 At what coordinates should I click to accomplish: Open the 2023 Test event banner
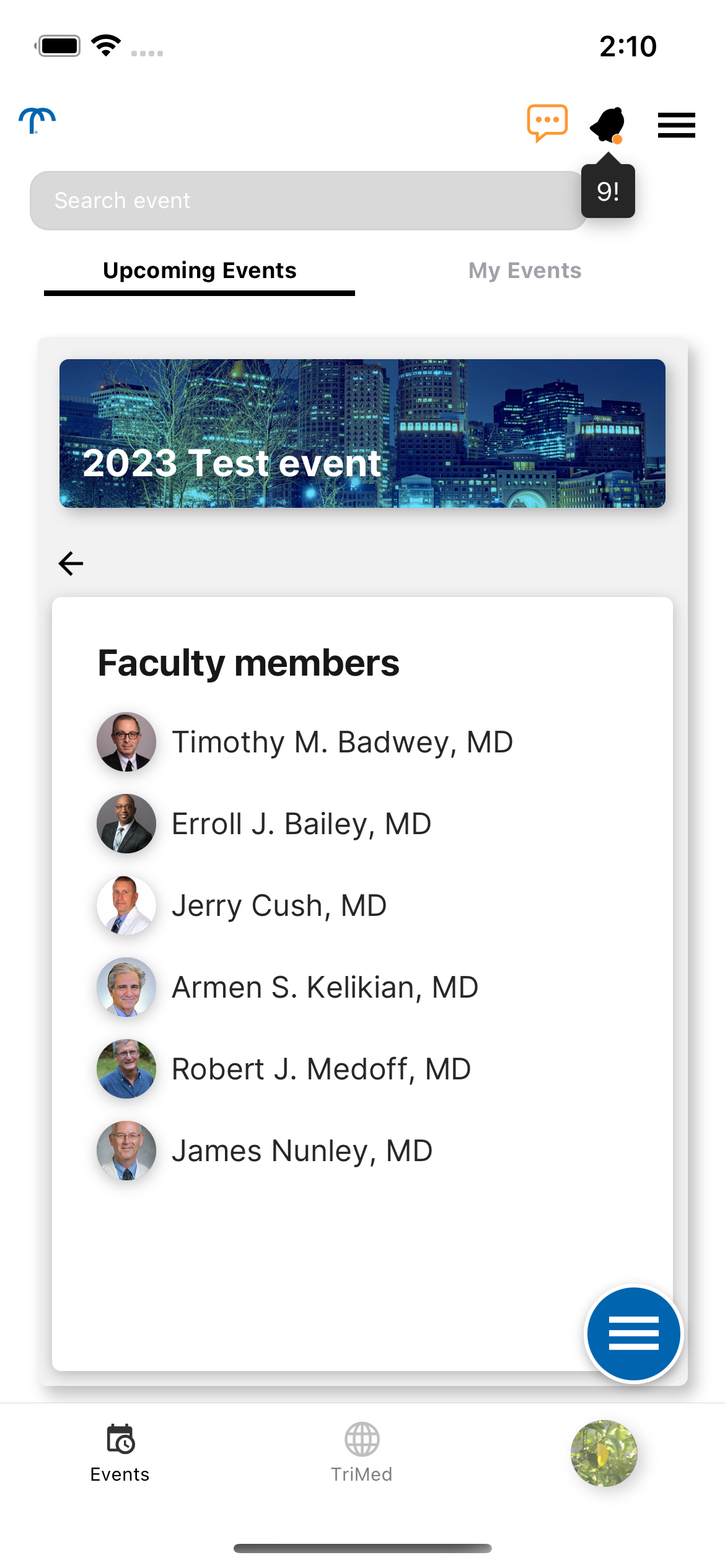pos(362,433)
